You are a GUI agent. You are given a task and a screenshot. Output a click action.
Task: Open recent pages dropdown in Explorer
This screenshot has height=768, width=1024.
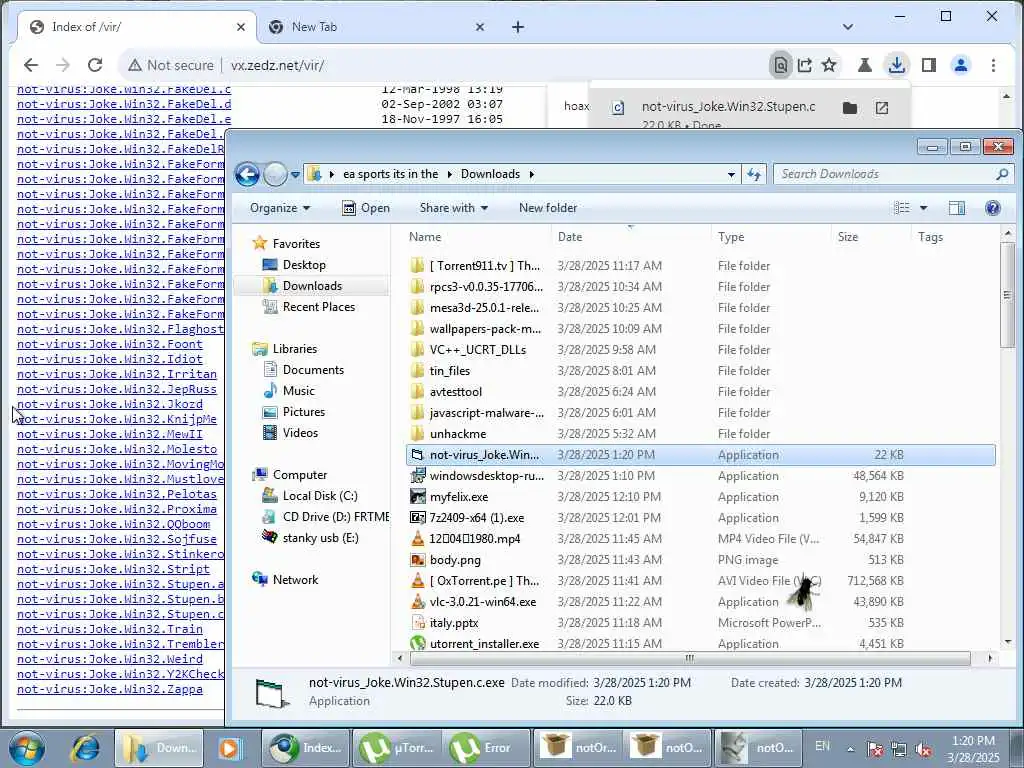click(x=295, y=174)
